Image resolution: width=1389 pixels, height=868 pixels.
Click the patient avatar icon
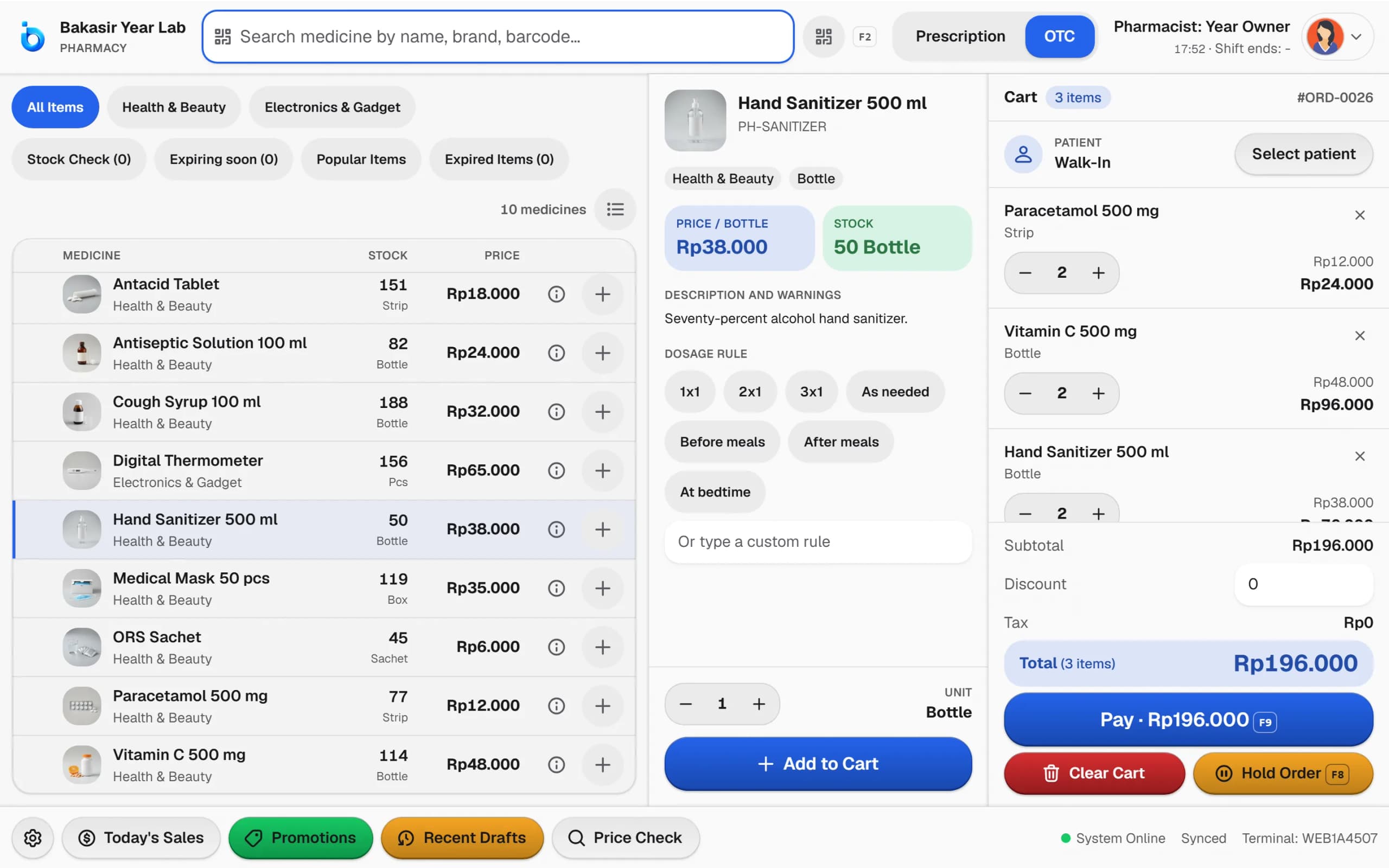[x=1023, y=154]
